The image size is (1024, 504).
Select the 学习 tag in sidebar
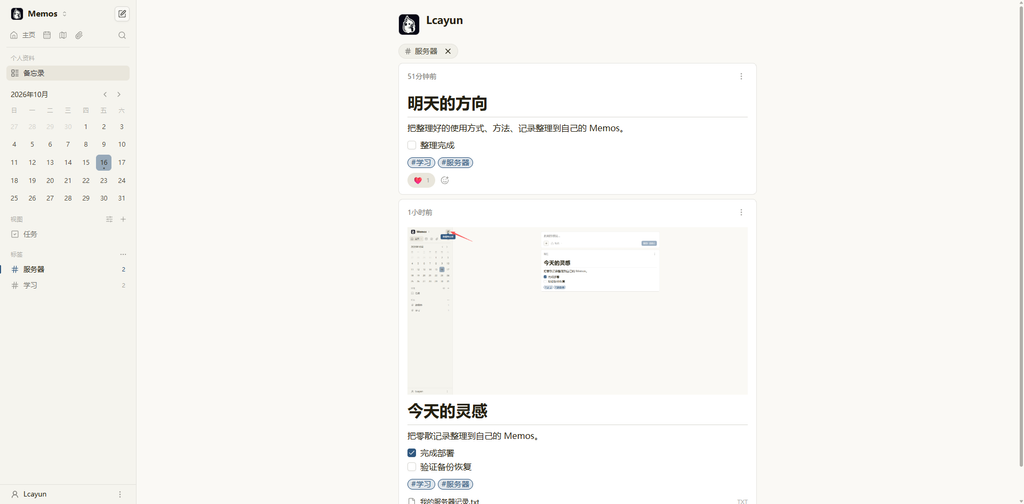point(68,285)
